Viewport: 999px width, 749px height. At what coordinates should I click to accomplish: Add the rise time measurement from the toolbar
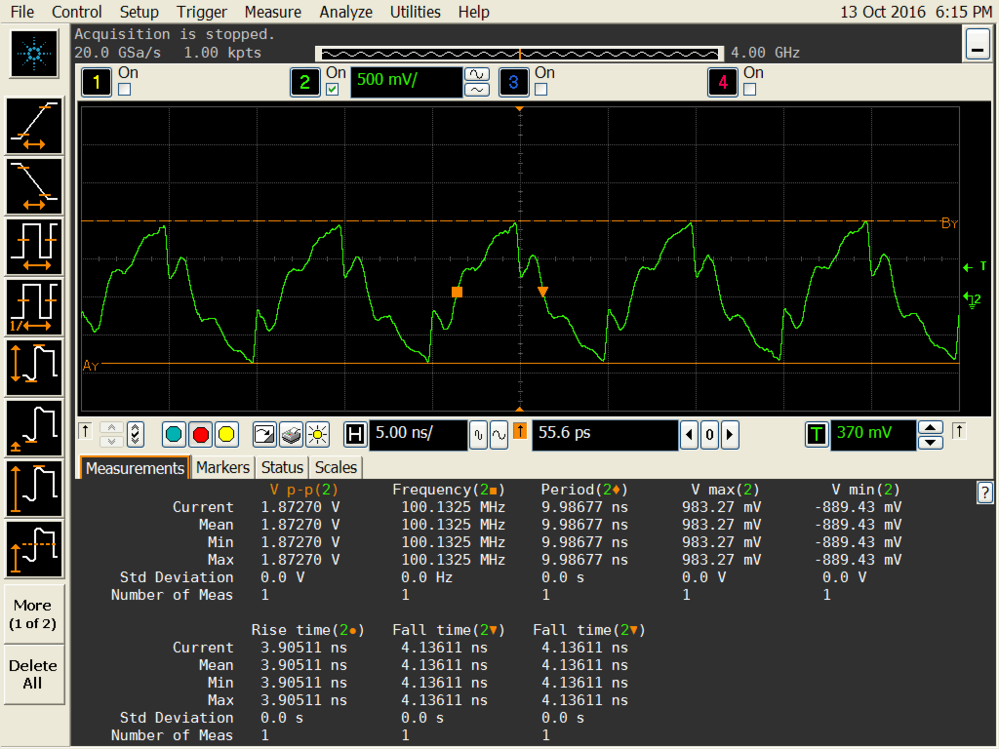pos(34,125)
